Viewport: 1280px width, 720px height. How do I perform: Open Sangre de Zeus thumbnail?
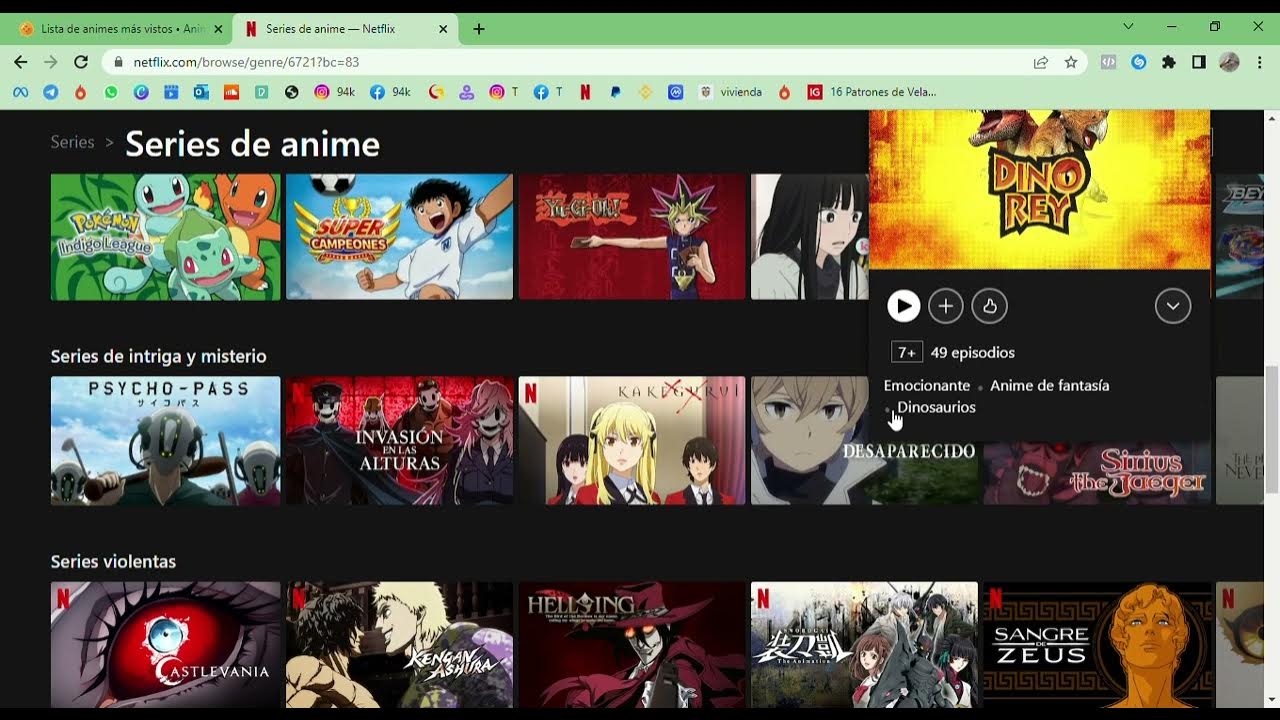click(x=1097, y=645)
